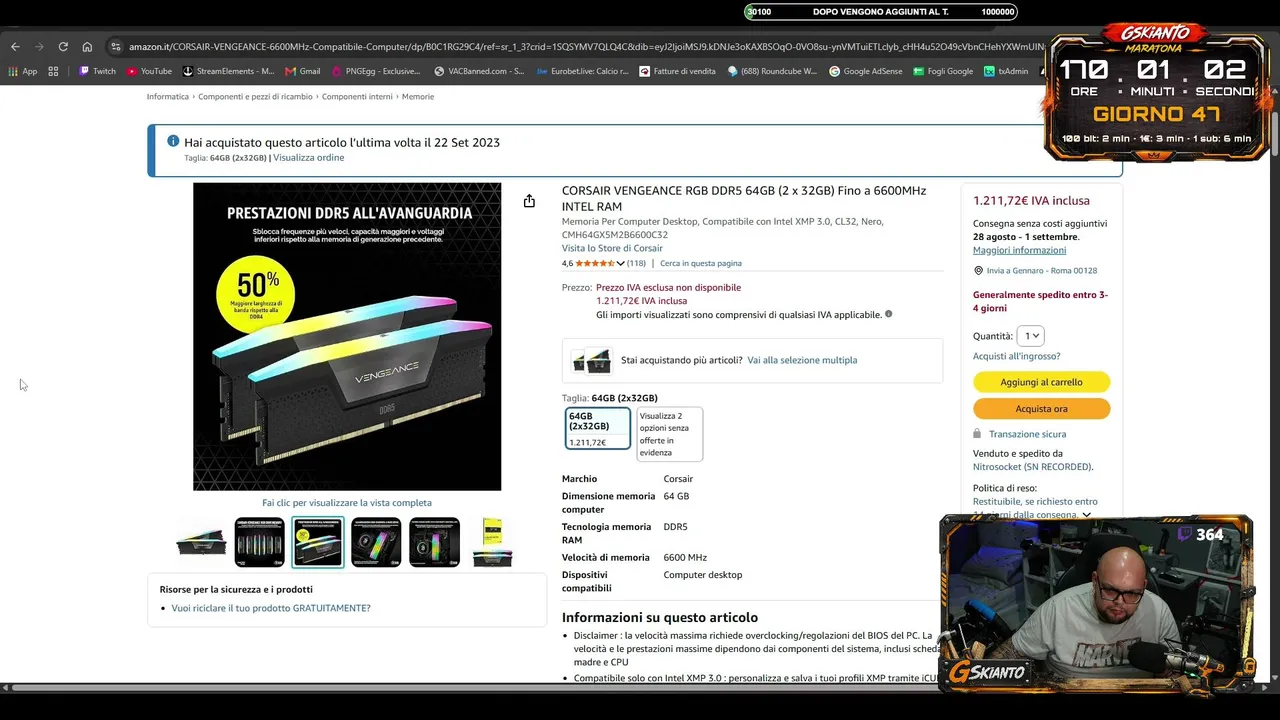Click the share icon beside product image
This screenshot has height=720, width=1280.
[x=529, y=201]
